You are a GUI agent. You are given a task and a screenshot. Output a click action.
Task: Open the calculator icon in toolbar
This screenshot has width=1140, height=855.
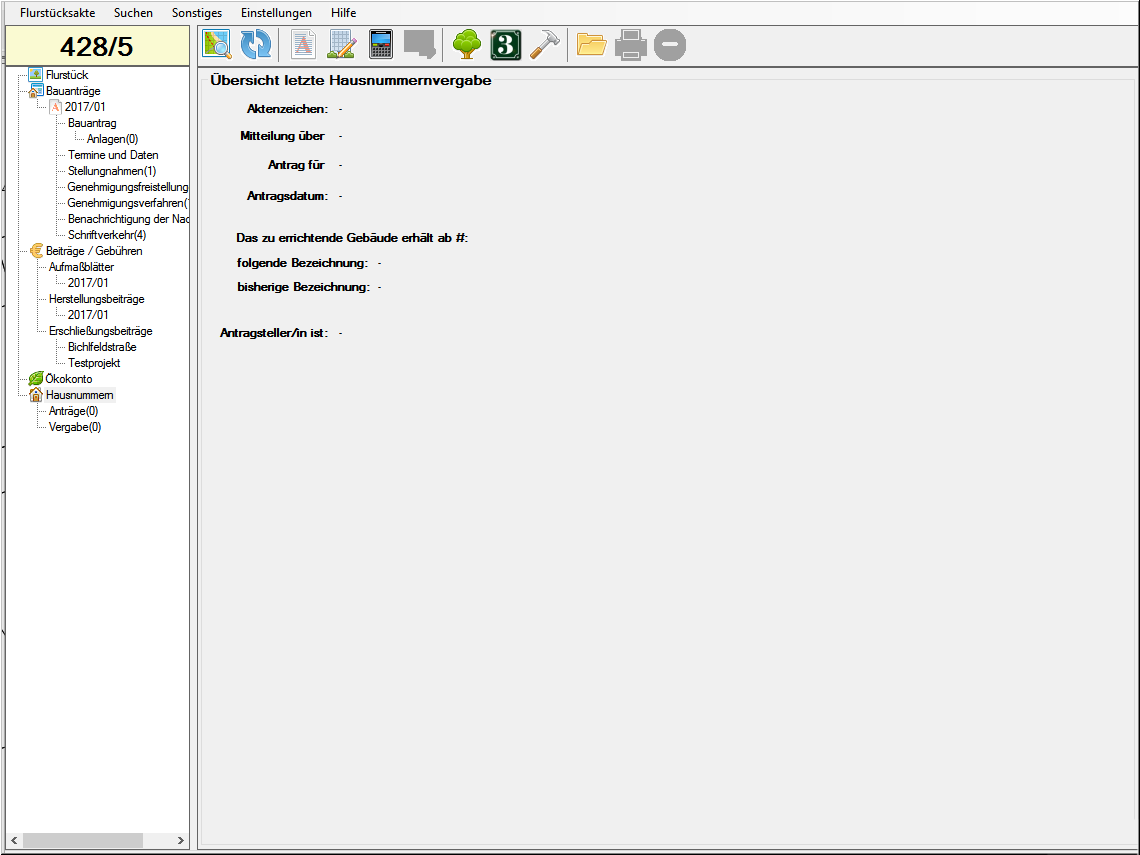[381, 44]
